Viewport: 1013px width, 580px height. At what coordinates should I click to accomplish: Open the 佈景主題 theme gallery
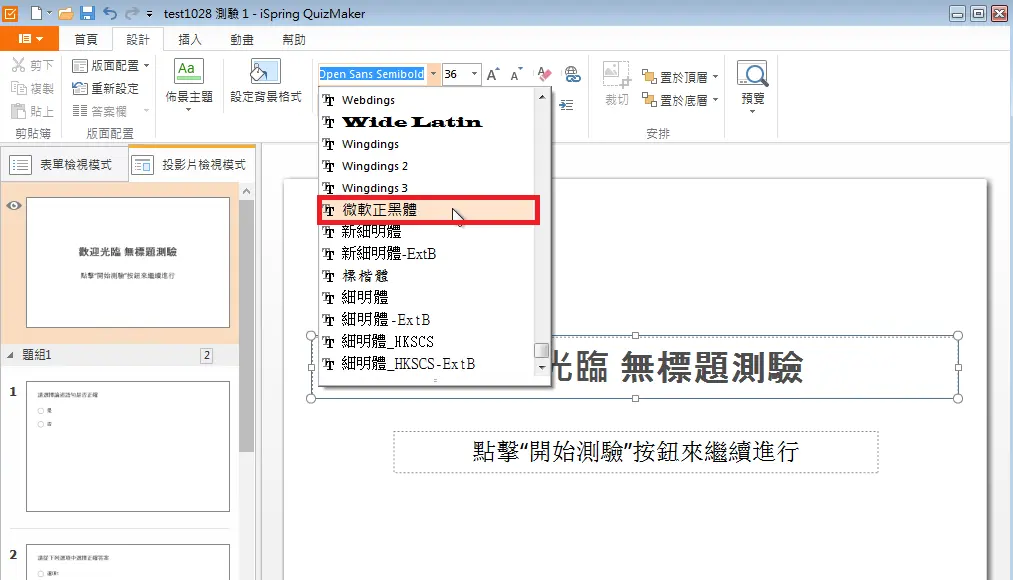(x=189, y=80)
